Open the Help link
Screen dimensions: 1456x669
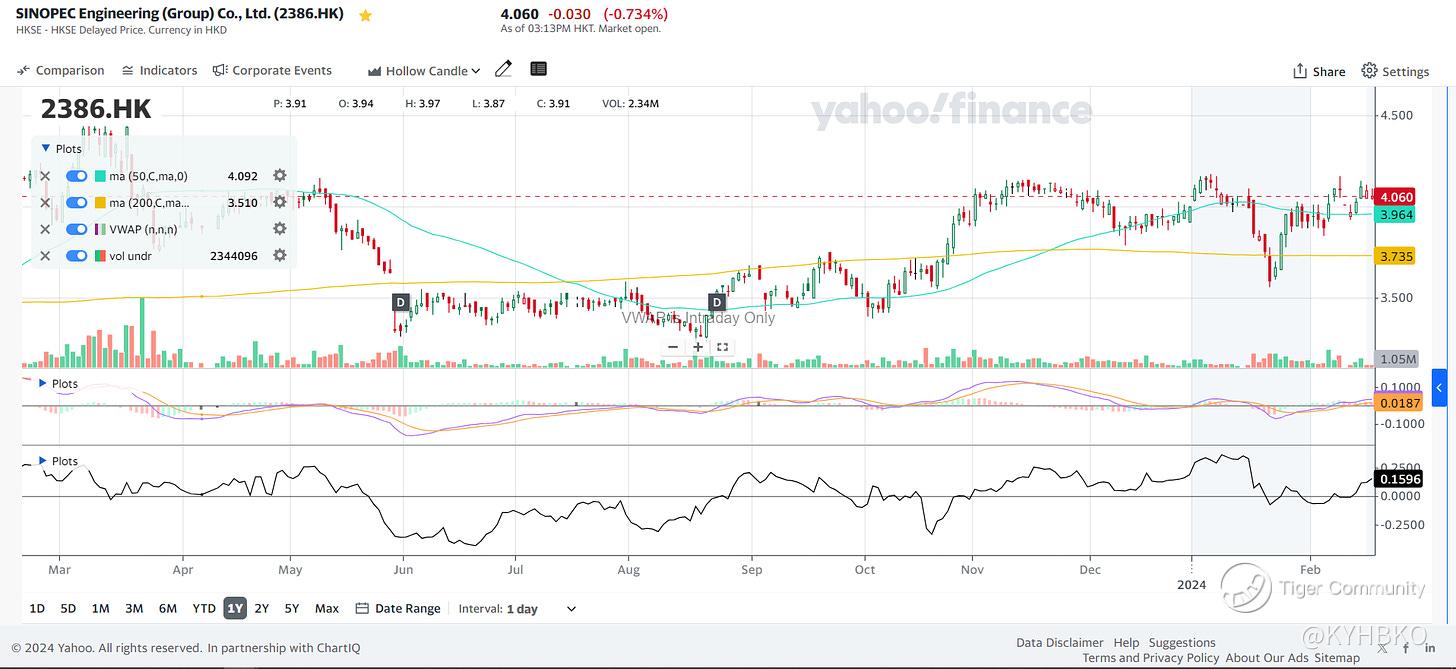(1126, 643)
